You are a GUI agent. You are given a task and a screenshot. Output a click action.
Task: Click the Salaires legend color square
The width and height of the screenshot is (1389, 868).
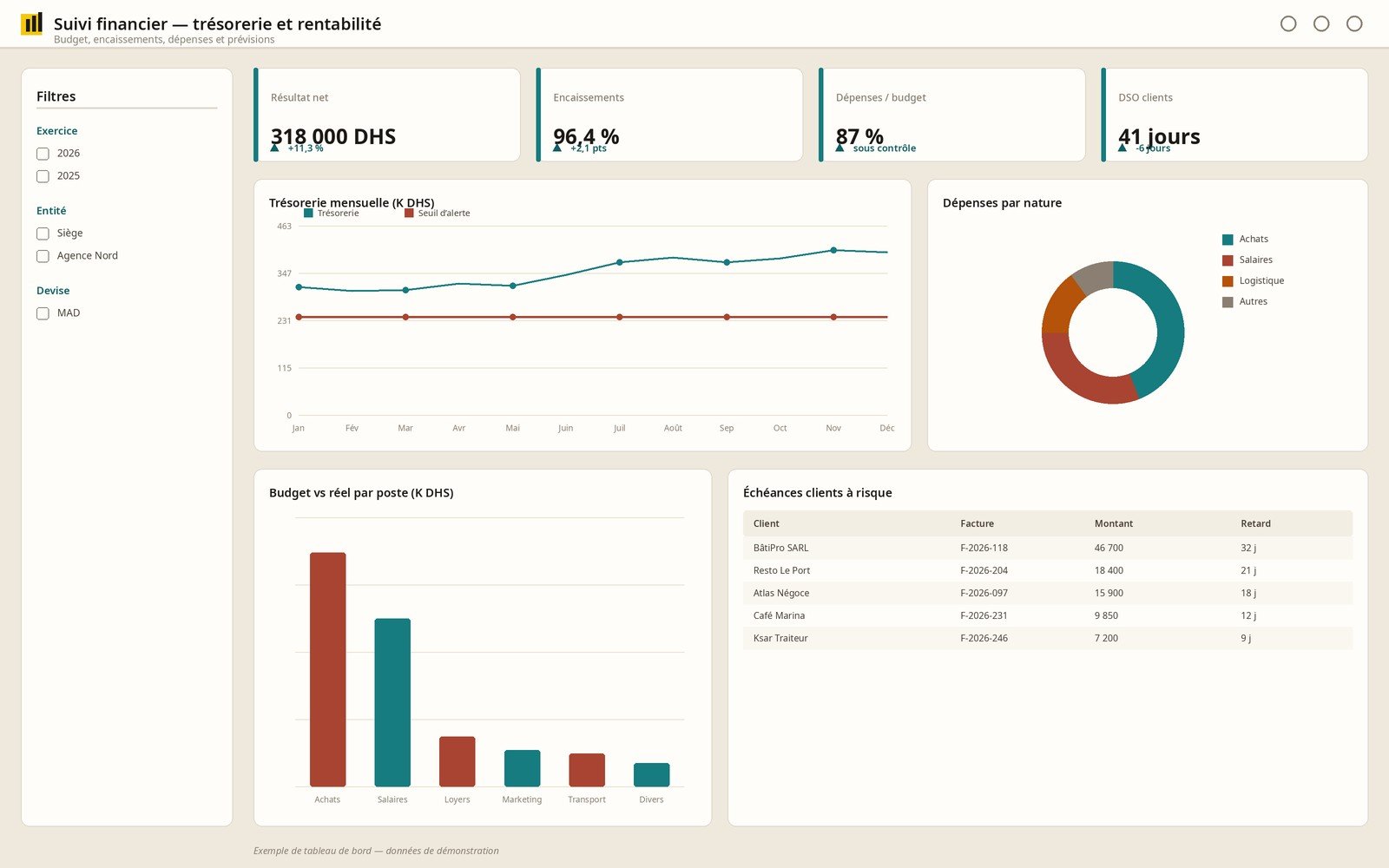coord(1228,260)
